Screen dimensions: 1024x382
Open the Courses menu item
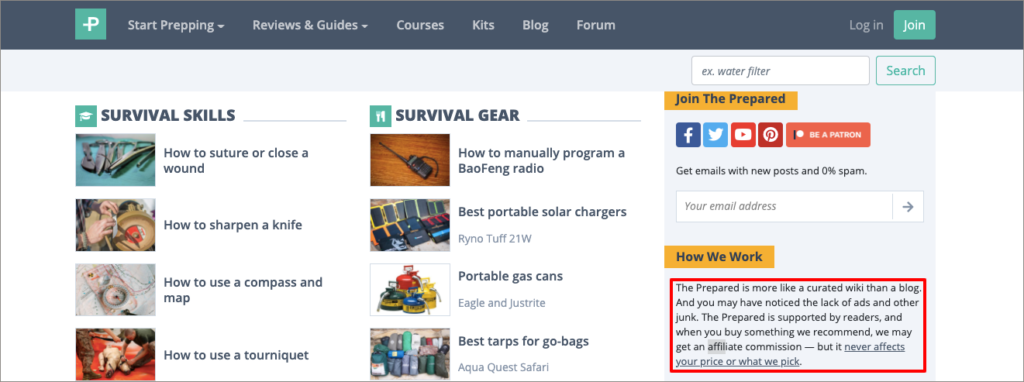[420, 25]
